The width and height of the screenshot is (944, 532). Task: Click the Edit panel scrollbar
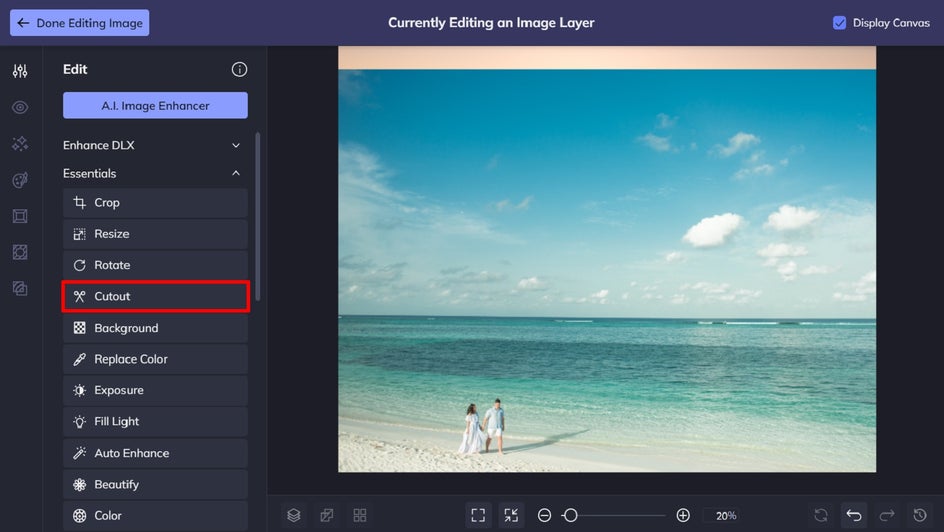click(x=258, y=217)
